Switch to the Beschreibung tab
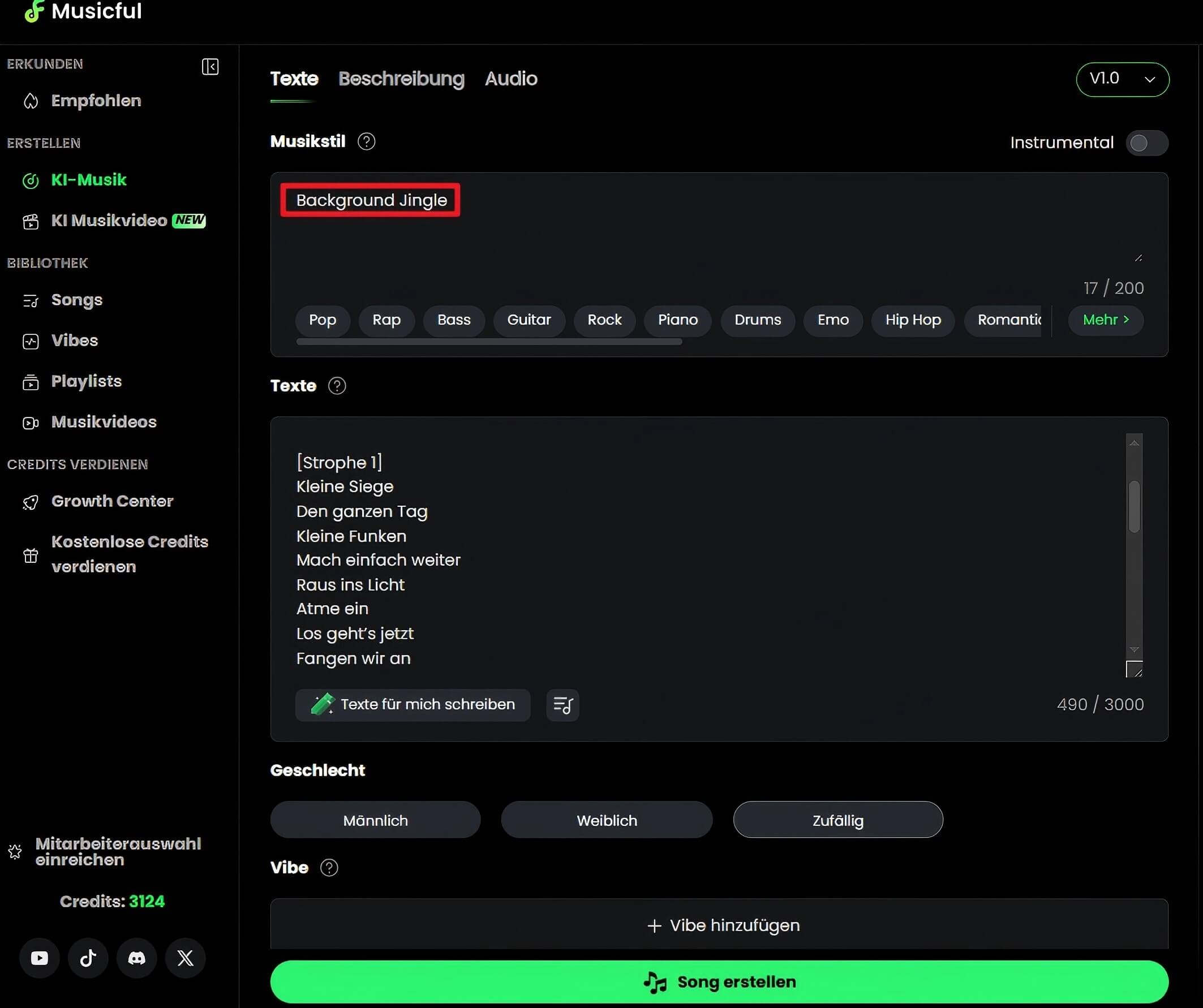This screenshot has width=1203, height=1008. pos(401,79)
